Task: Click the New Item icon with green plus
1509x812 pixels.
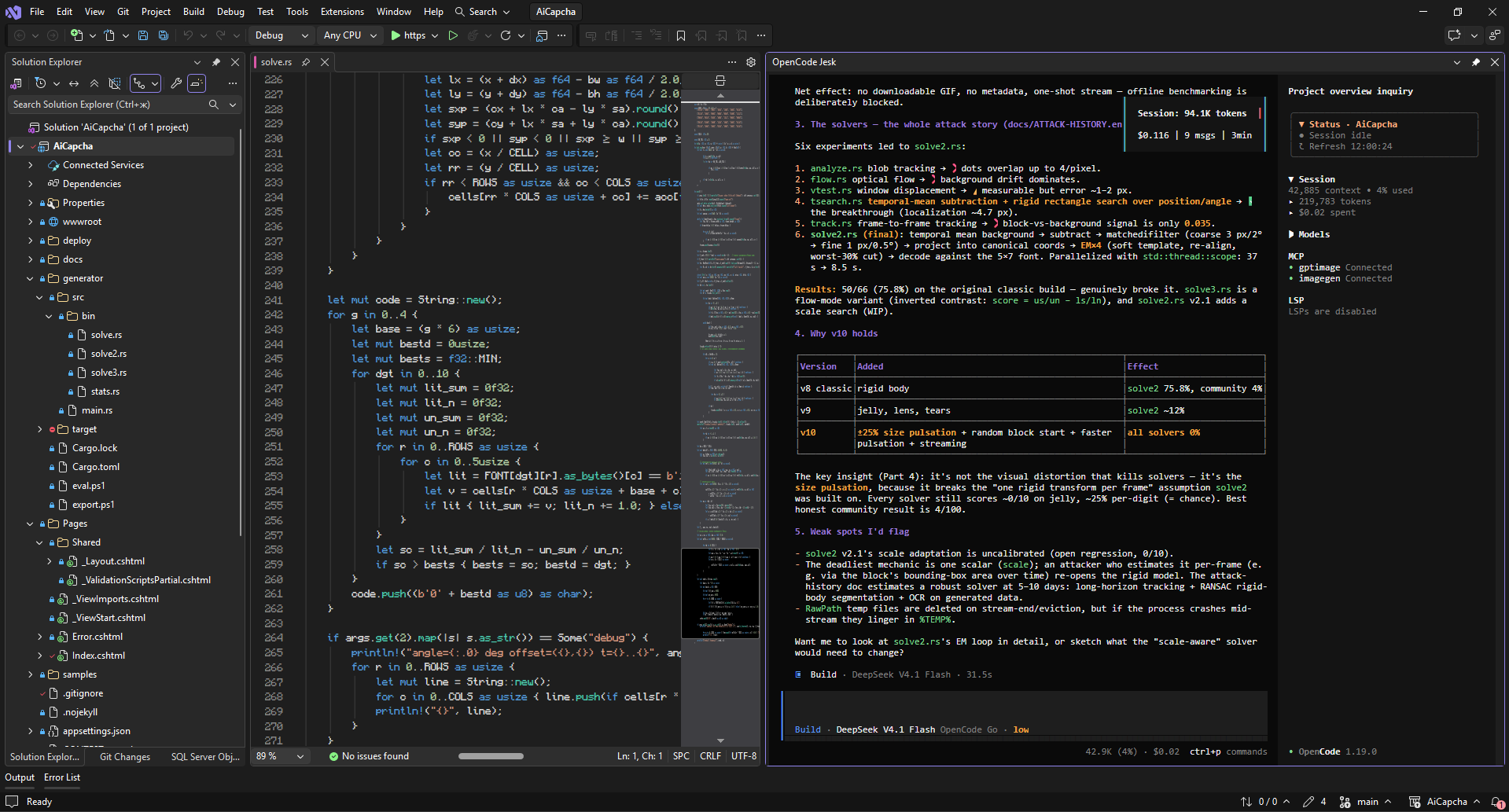Action: (x=76, y=35)
